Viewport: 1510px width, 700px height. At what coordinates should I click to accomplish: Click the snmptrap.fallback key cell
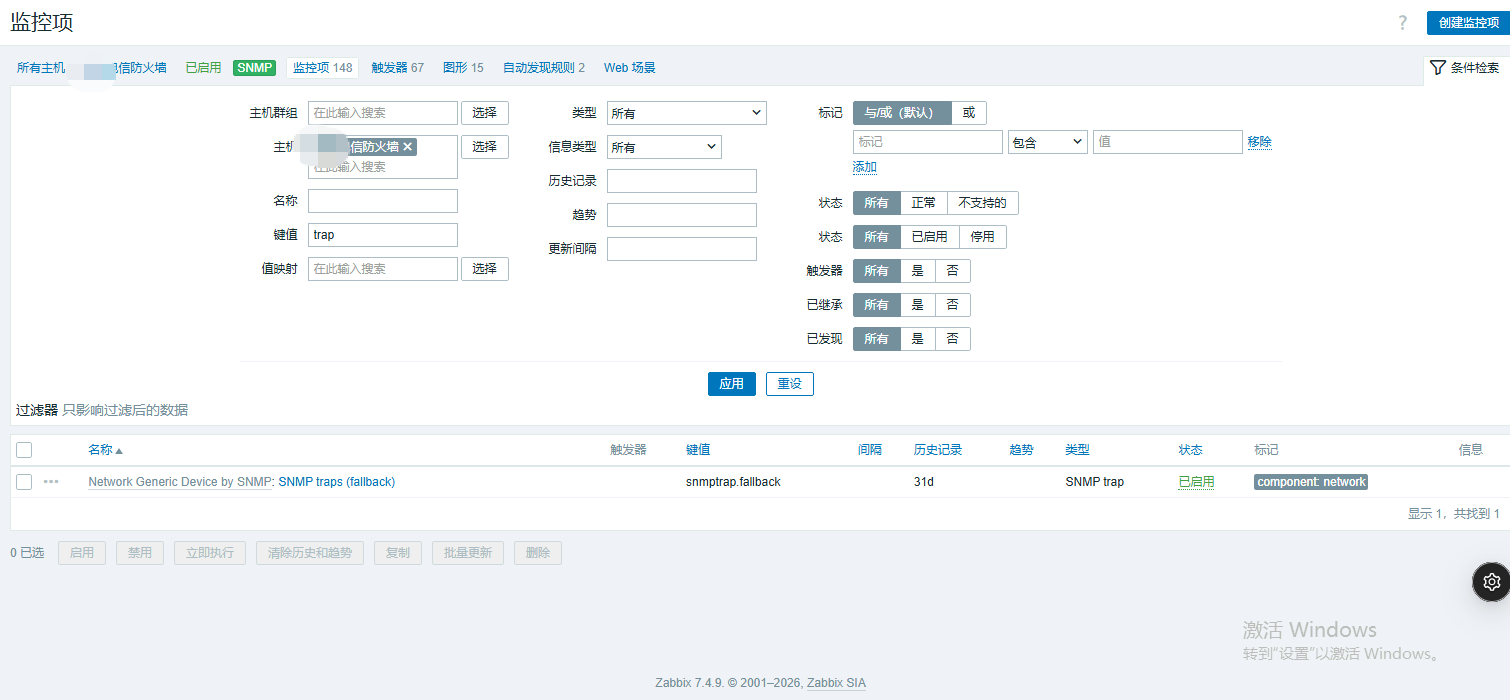click(x=733, y=482)
